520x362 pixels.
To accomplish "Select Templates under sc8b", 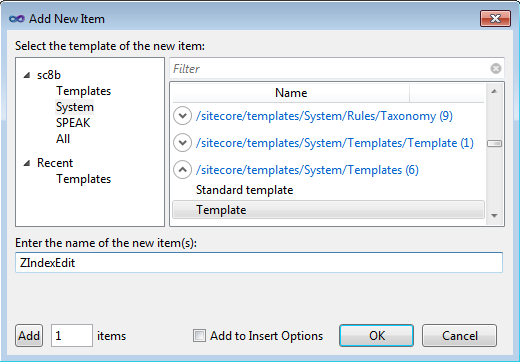I will tap(83, 91).
